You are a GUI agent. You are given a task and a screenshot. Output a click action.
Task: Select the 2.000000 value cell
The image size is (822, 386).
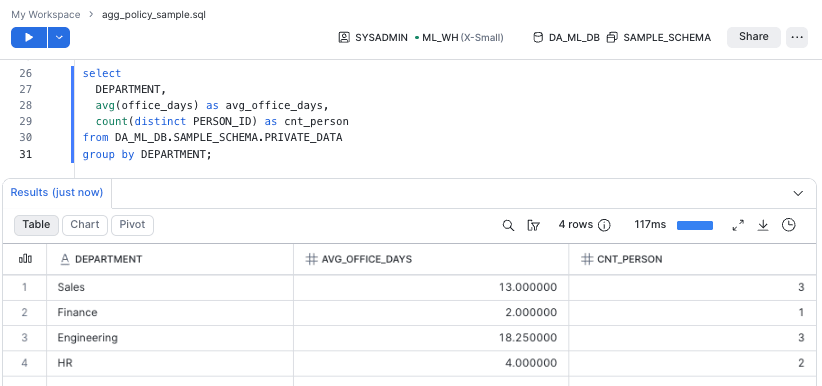[x=431, y=313]
